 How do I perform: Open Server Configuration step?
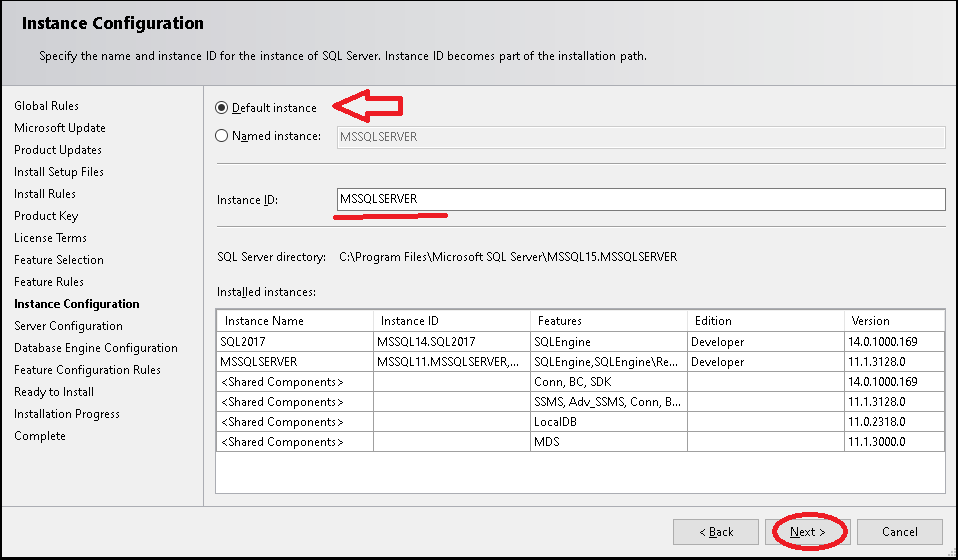68,325
